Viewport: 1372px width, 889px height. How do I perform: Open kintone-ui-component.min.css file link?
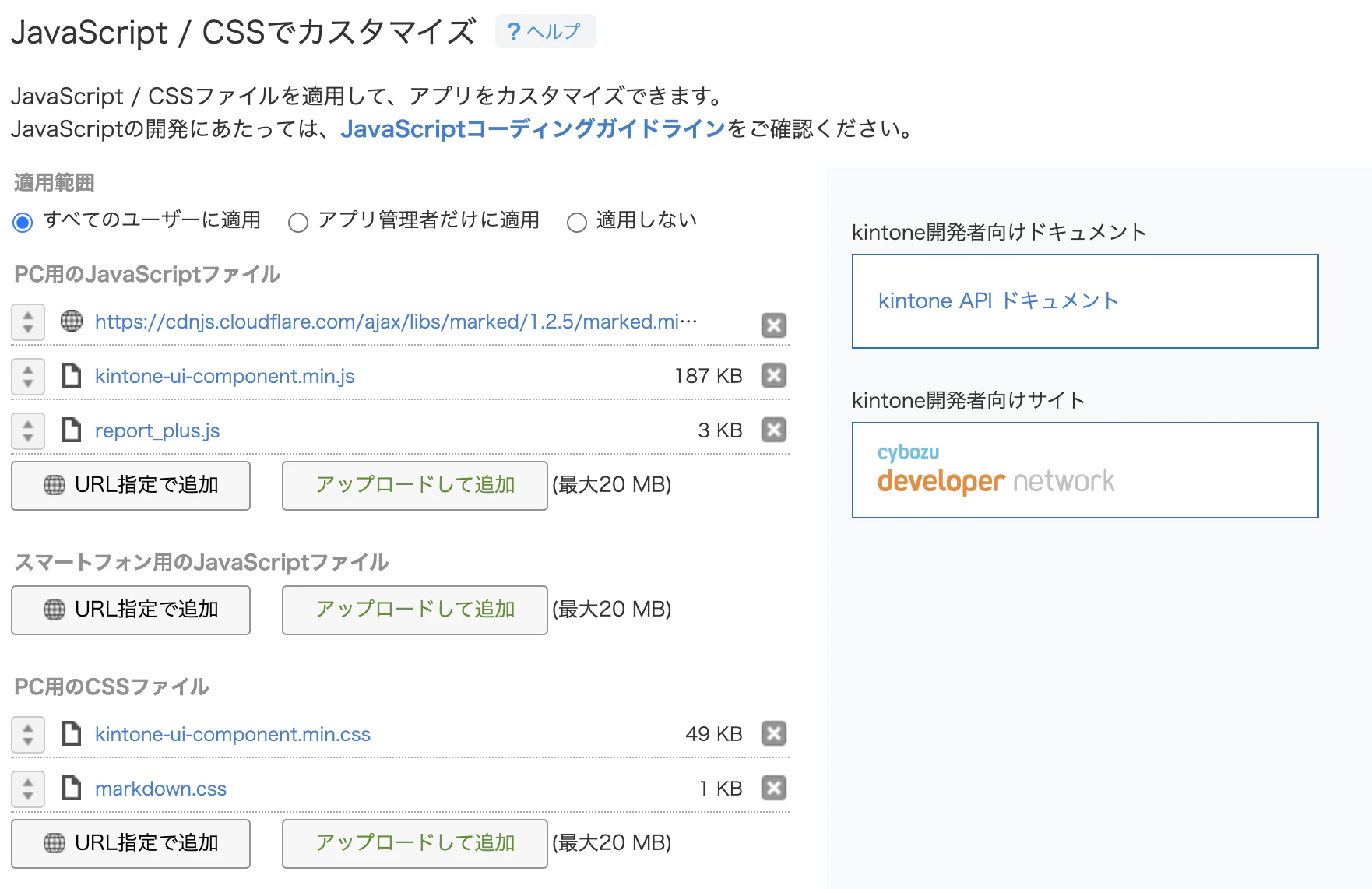click(x=233, y=734)
